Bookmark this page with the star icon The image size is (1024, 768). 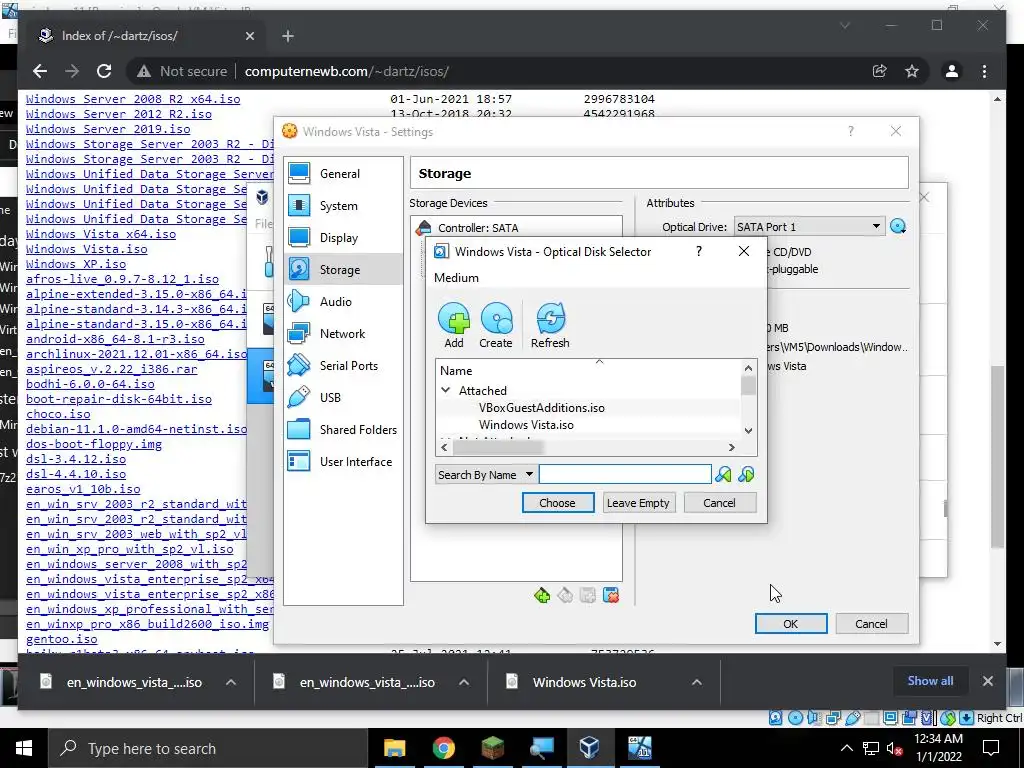click(x=912, y=71)
